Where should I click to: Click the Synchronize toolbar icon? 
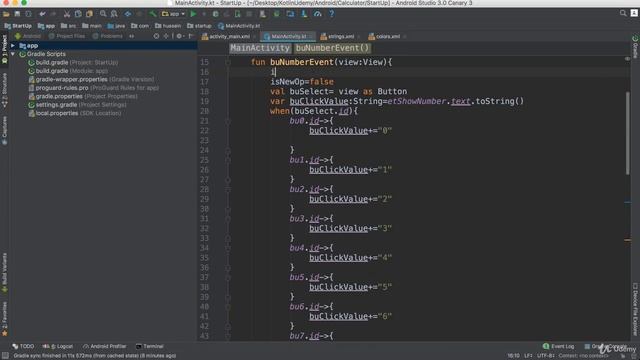[28, 14]
